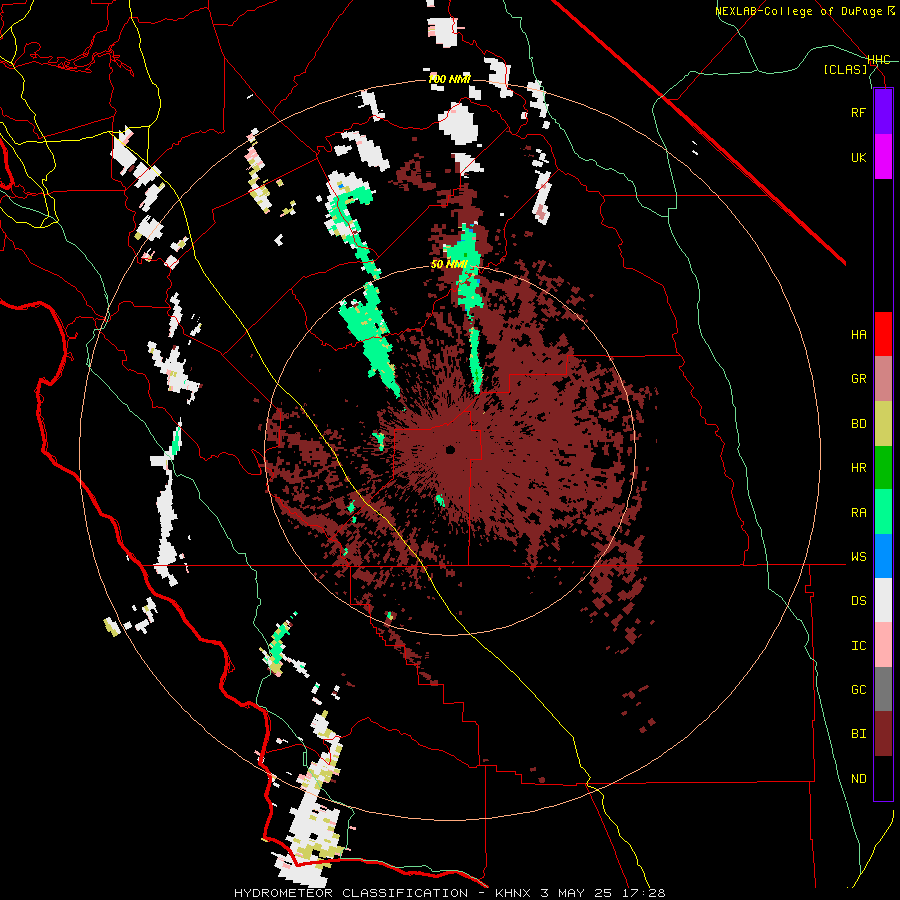Click the WS legend label
900x900 pixels.
[x=858, y=556]
